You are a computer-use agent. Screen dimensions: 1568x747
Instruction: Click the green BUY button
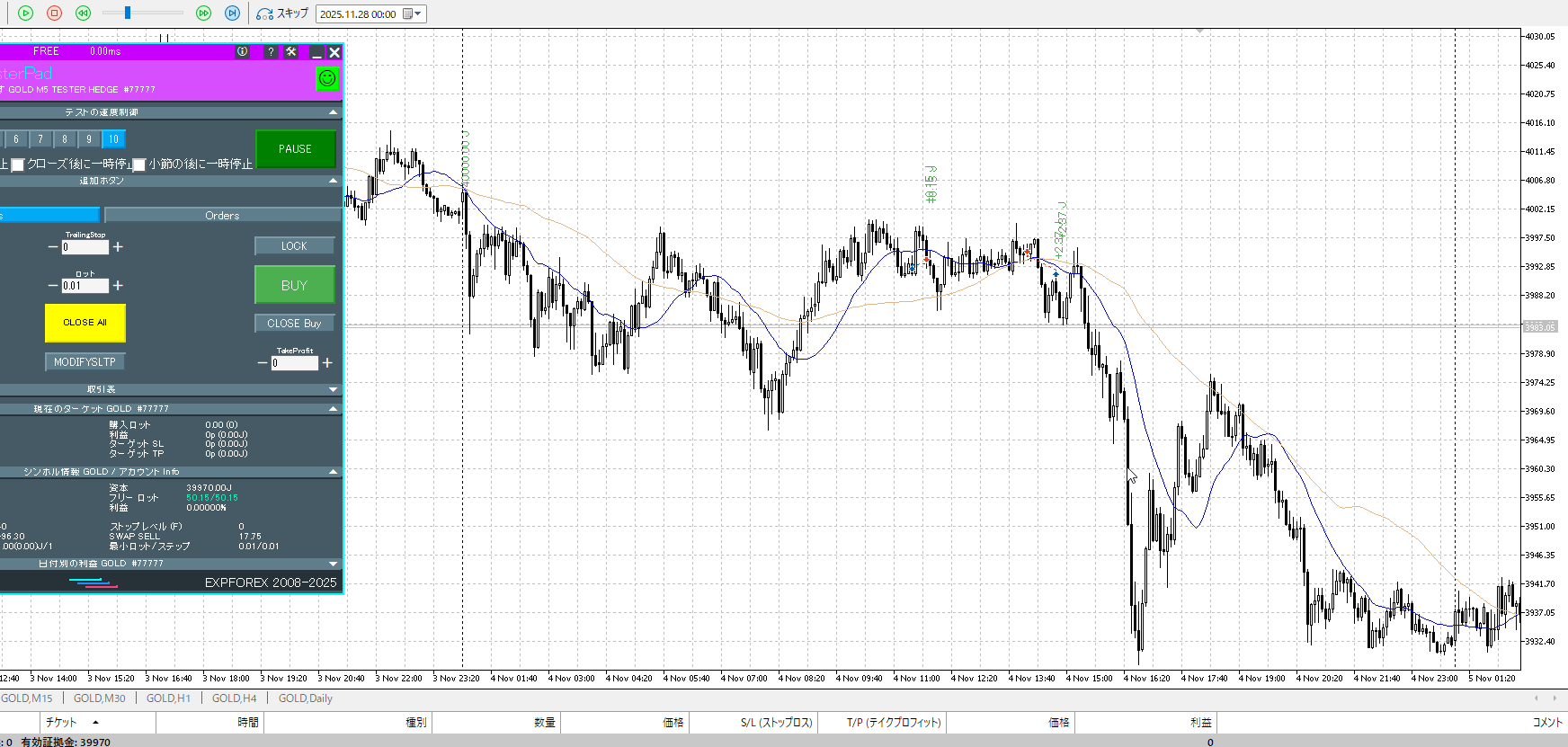[294, 285]
